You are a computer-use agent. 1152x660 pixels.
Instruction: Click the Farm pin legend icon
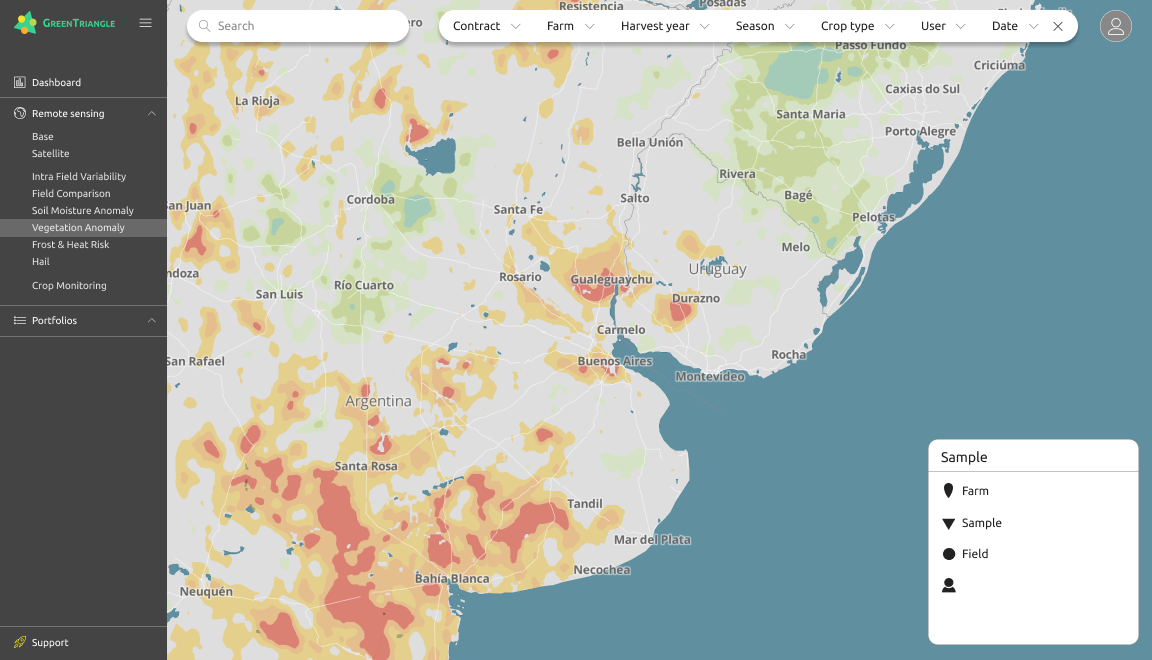tap(948, 491)
